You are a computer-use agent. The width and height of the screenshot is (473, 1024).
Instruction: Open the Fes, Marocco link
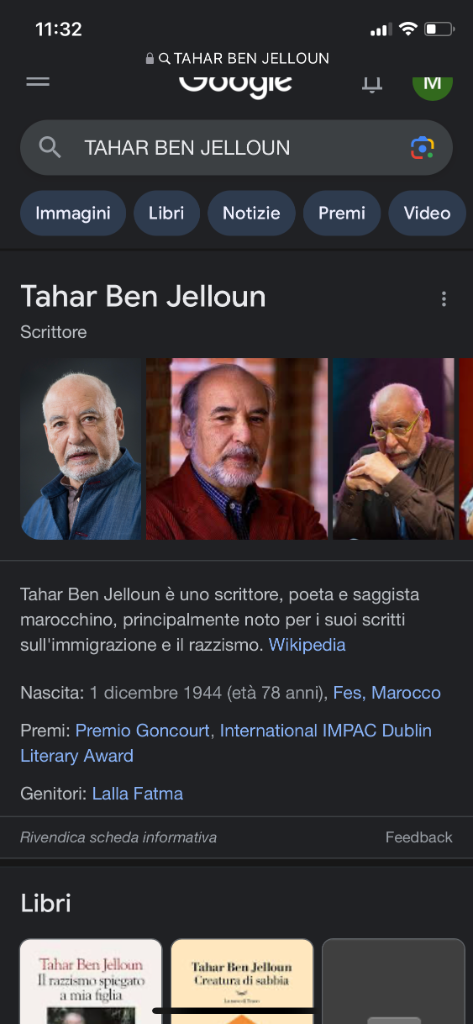pyautogui.click(x=387, y=693)
